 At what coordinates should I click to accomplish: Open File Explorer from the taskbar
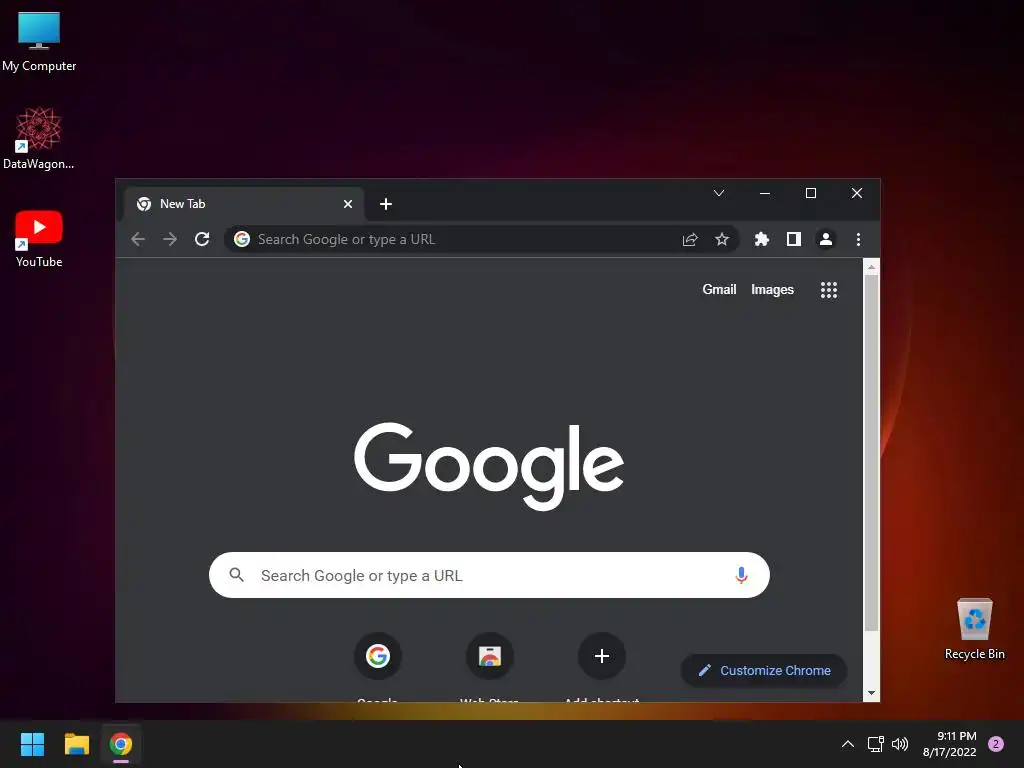click(76, 744)
